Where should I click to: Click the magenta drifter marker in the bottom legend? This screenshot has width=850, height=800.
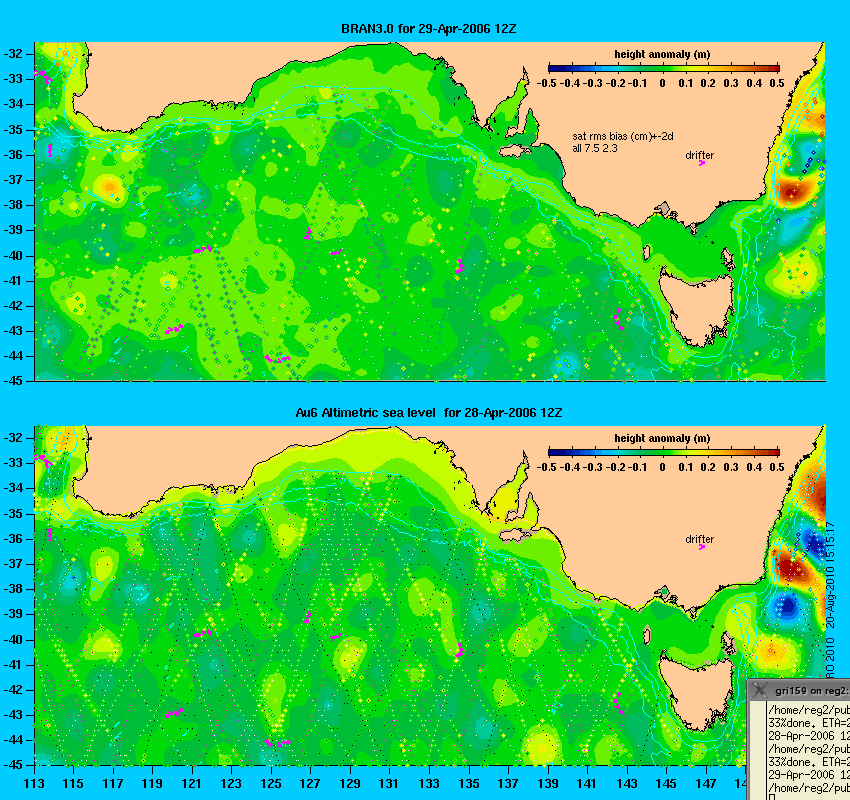click(x=701, y=547)
